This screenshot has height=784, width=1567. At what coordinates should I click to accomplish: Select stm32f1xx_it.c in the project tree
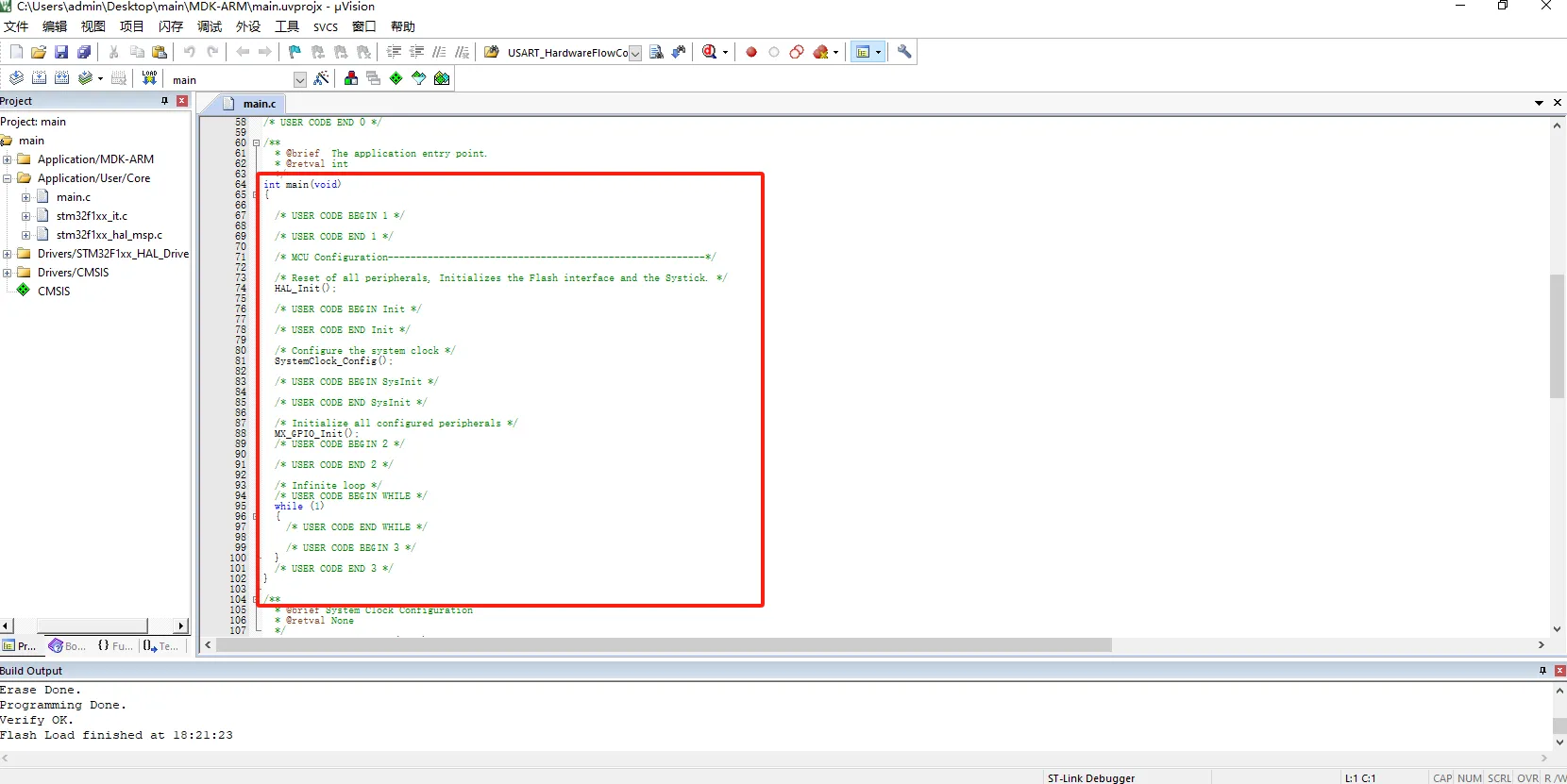(92, 216)
